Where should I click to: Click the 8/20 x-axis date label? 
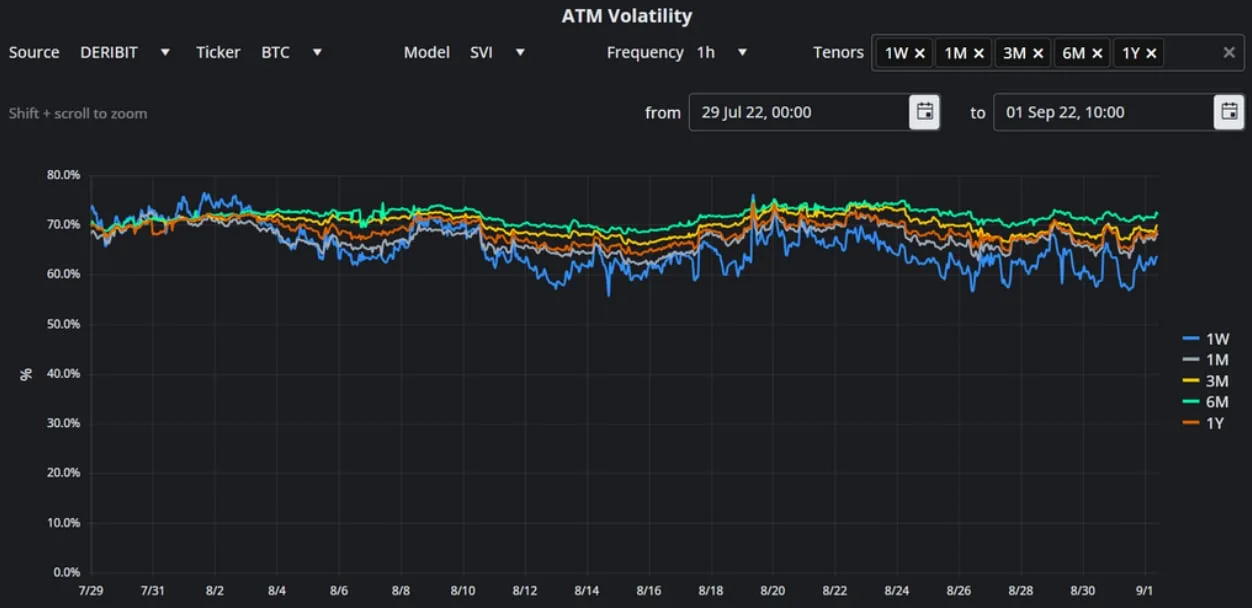tap(772, 590)
